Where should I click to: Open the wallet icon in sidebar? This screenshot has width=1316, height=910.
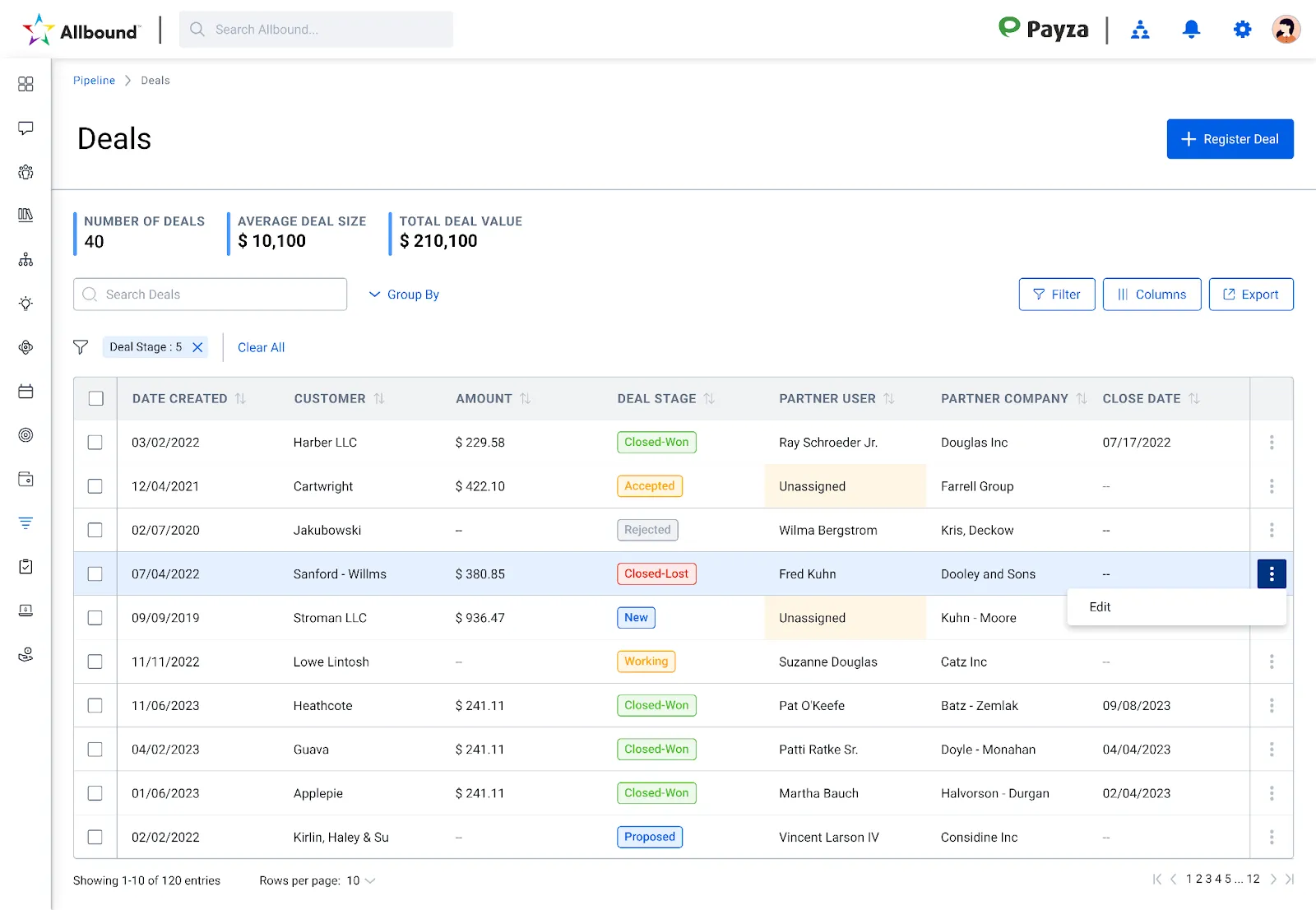[25, 479]
